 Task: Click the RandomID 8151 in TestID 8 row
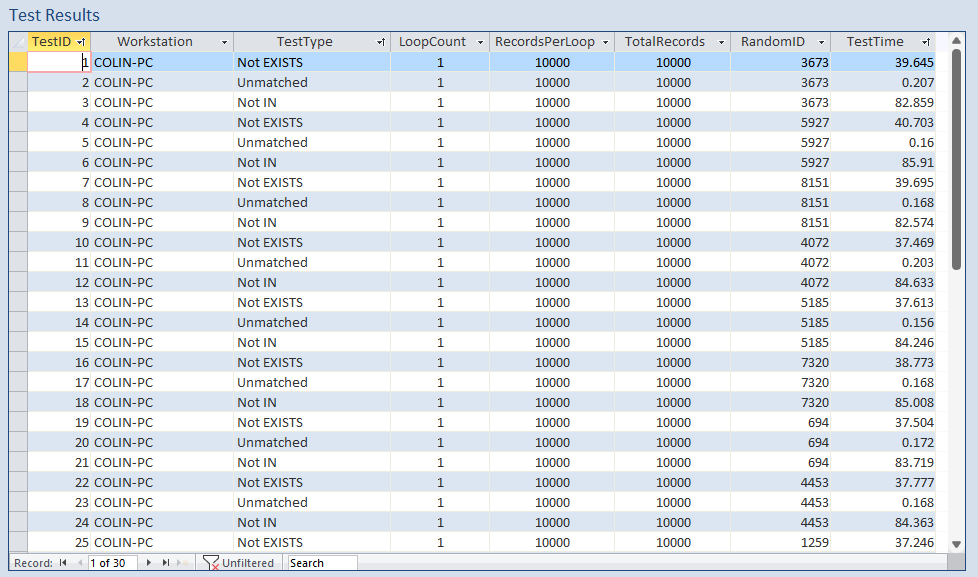[815, 202]
